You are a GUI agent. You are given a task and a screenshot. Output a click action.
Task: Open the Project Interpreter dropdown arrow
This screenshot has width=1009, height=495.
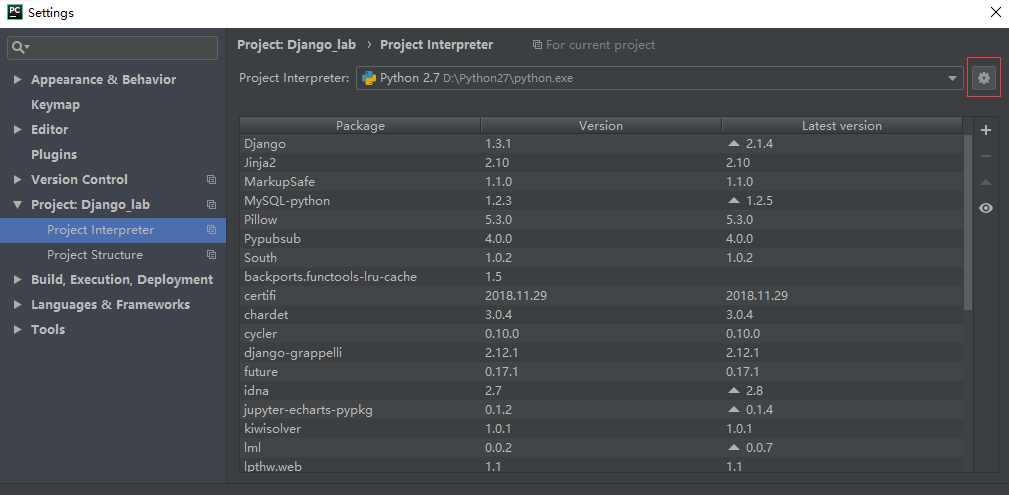pos(952,79)
